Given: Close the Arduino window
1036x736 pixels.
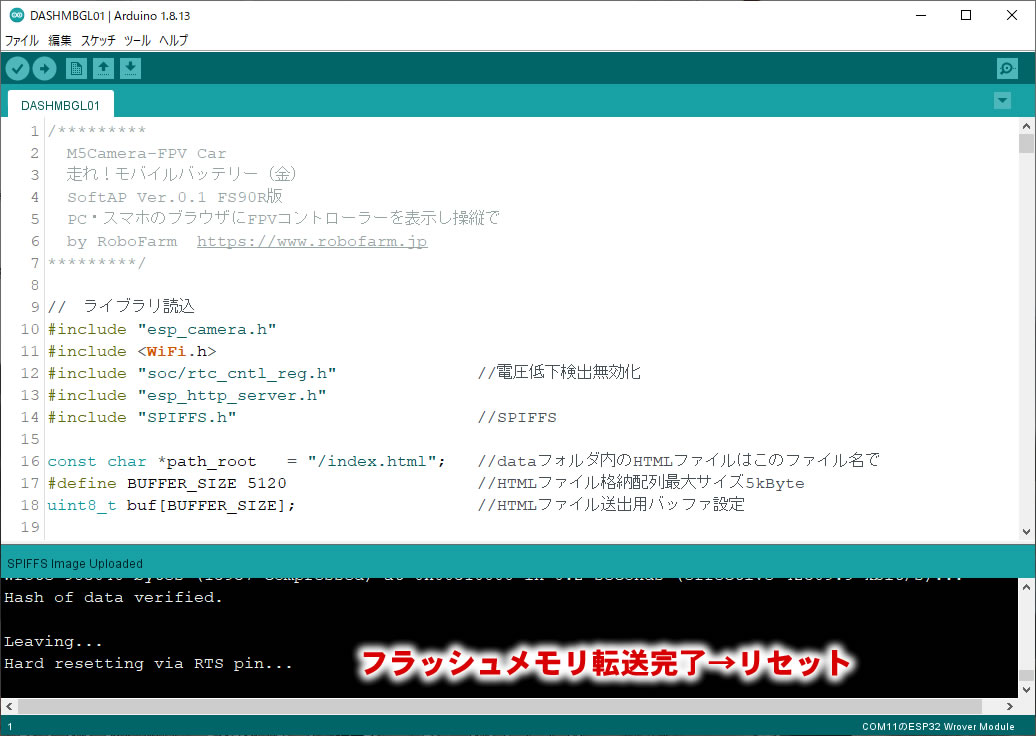Looking at the screenshot, I should pos(1012,15).
